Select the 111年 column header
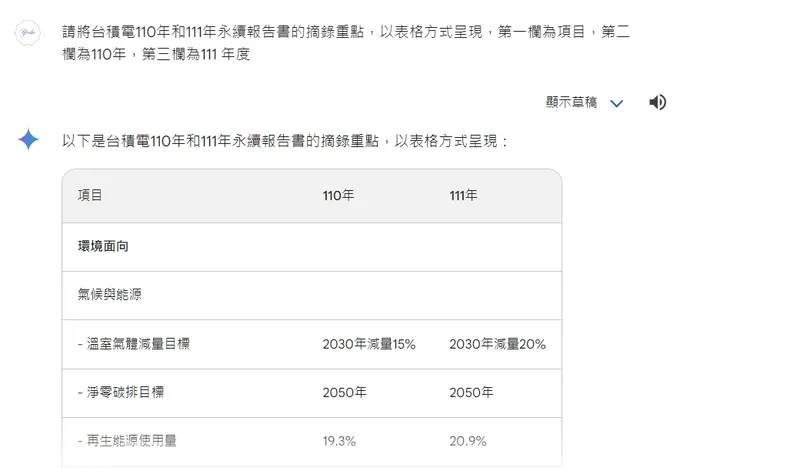Viewport: 800px width, 468px height. coord(465,195)
